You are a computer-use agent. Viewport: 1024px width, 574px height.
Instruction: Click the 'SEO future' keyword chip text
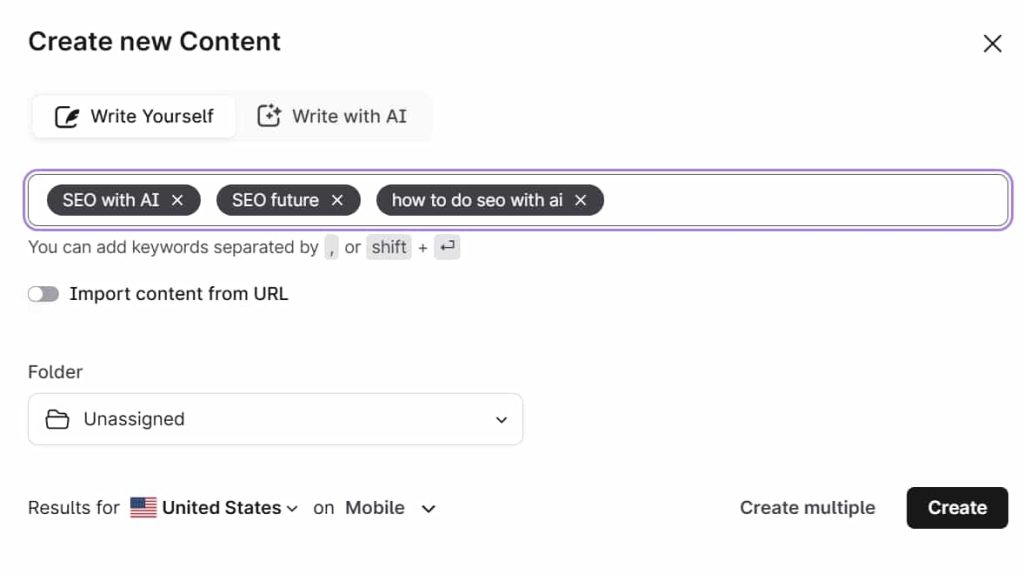[x=275, y=200]
